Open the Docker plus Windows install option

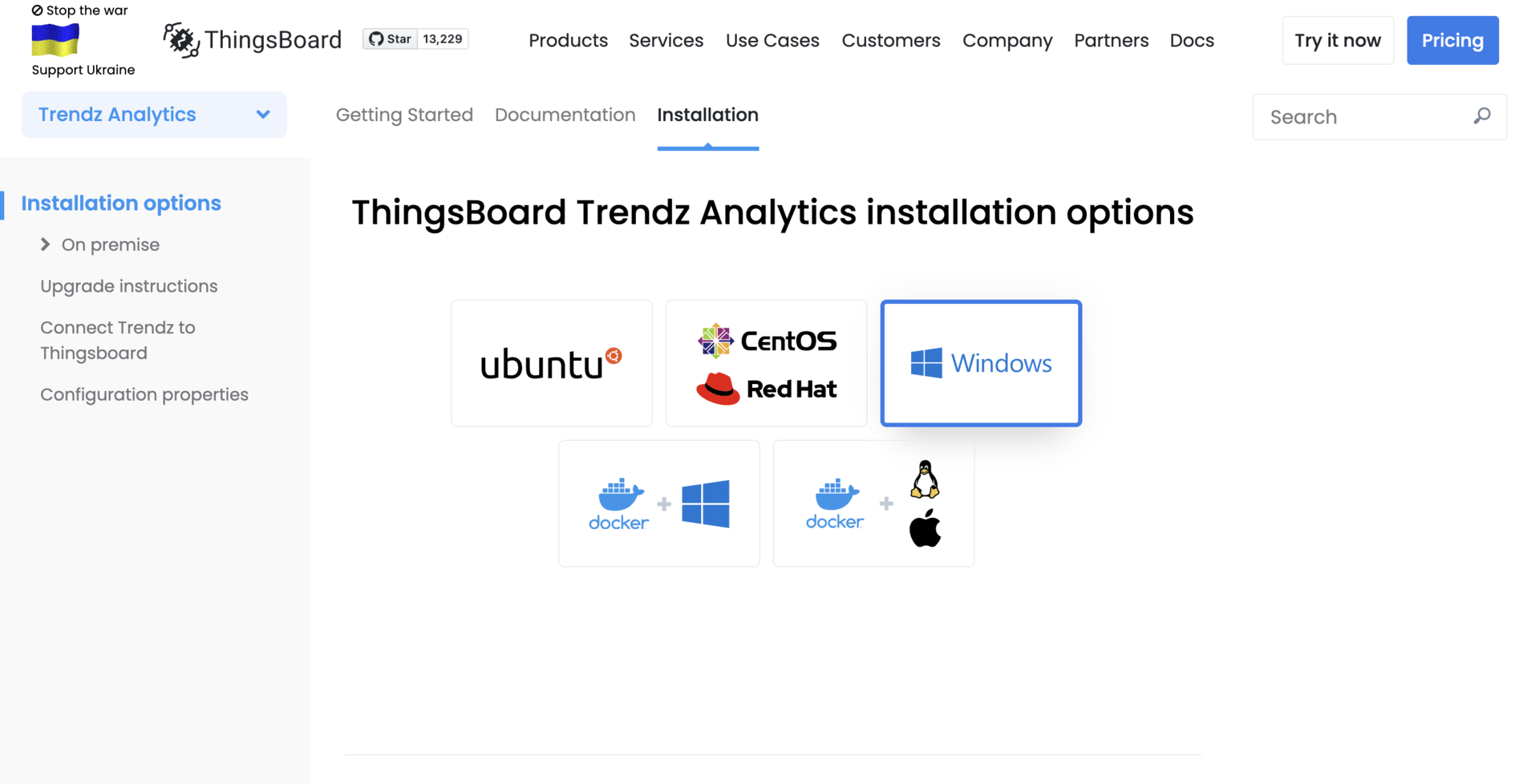659,503
